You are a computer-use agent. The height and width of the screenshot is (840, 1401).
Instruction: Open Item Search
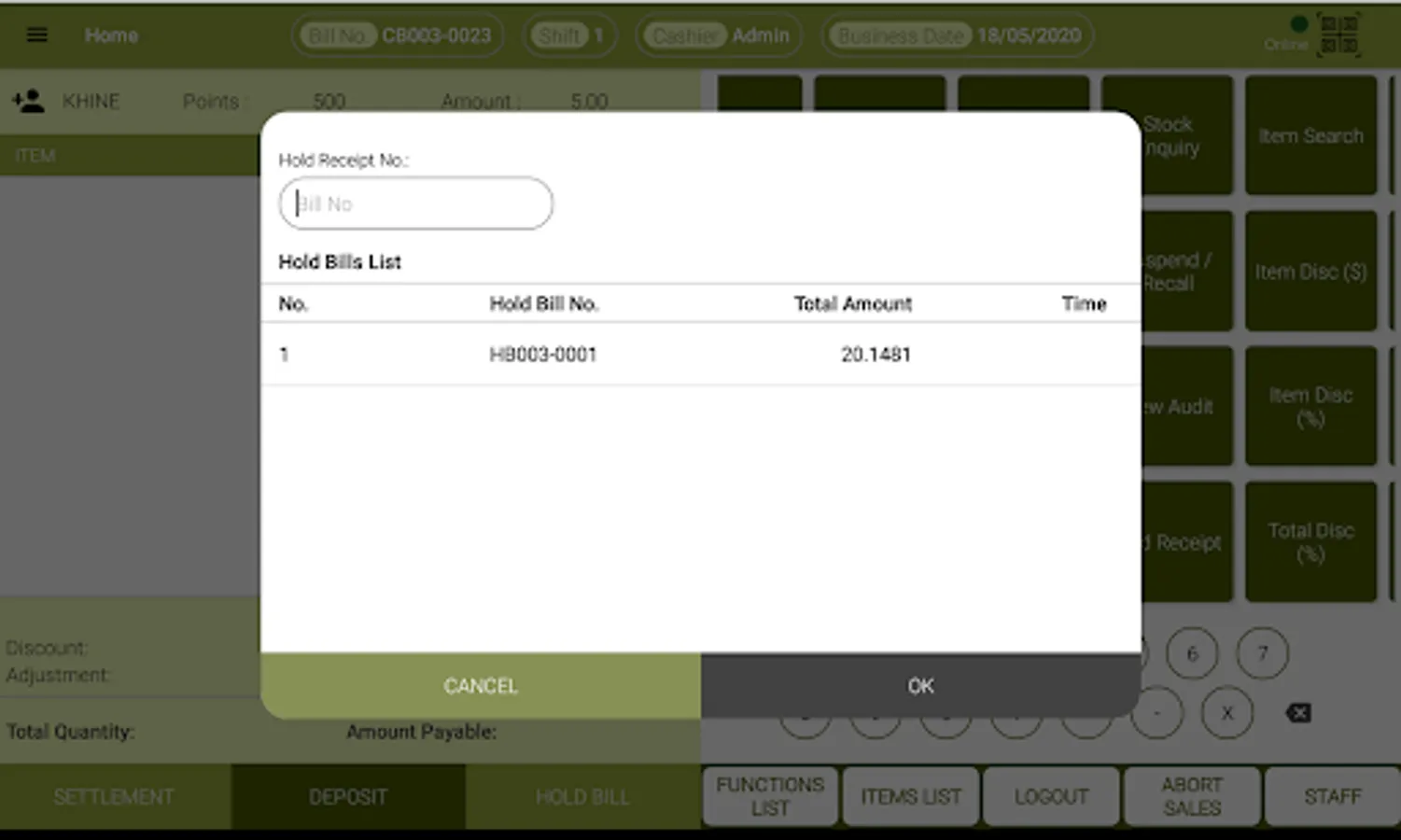click(x=1310, y=135)
